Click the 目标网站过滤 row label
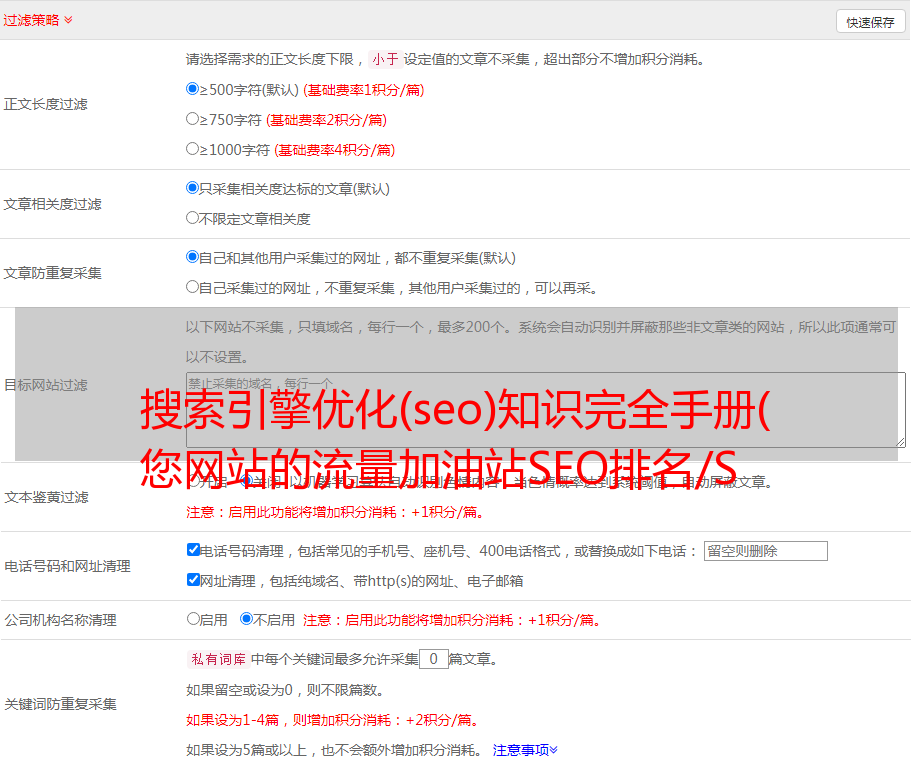 (x=45, y=385)
